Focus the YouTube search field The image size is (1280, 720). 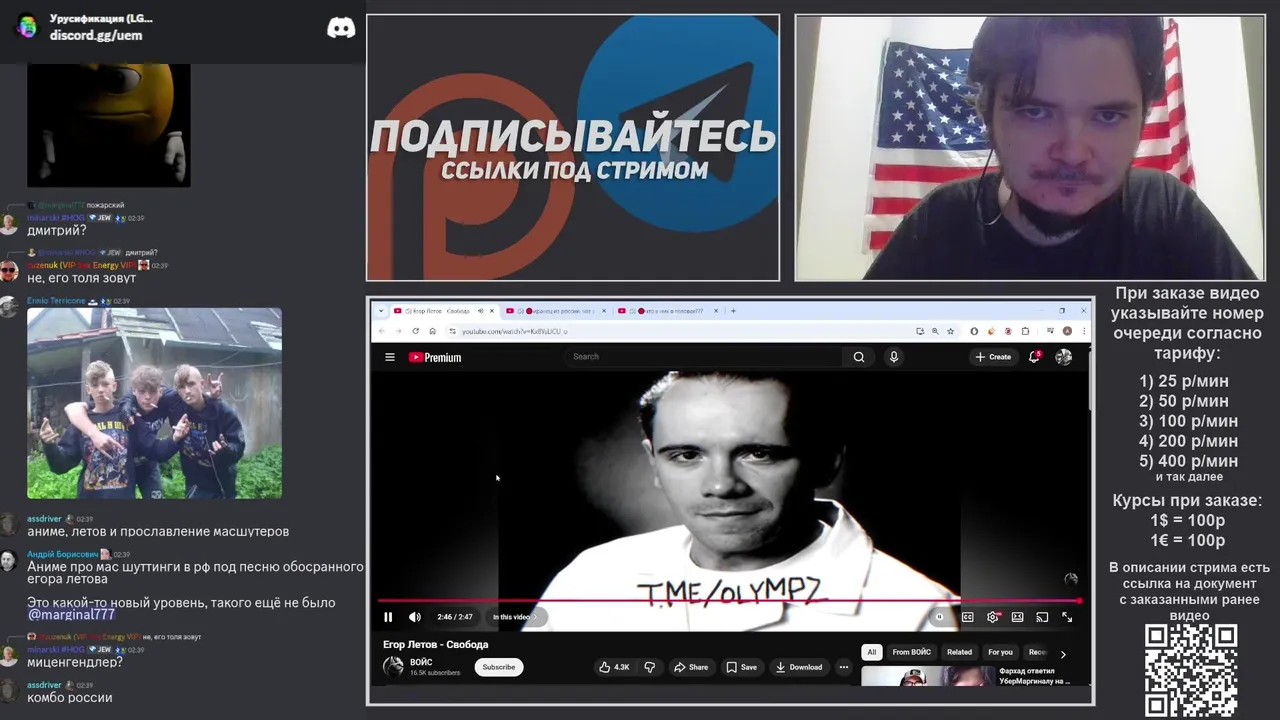[x=705, y=357]
